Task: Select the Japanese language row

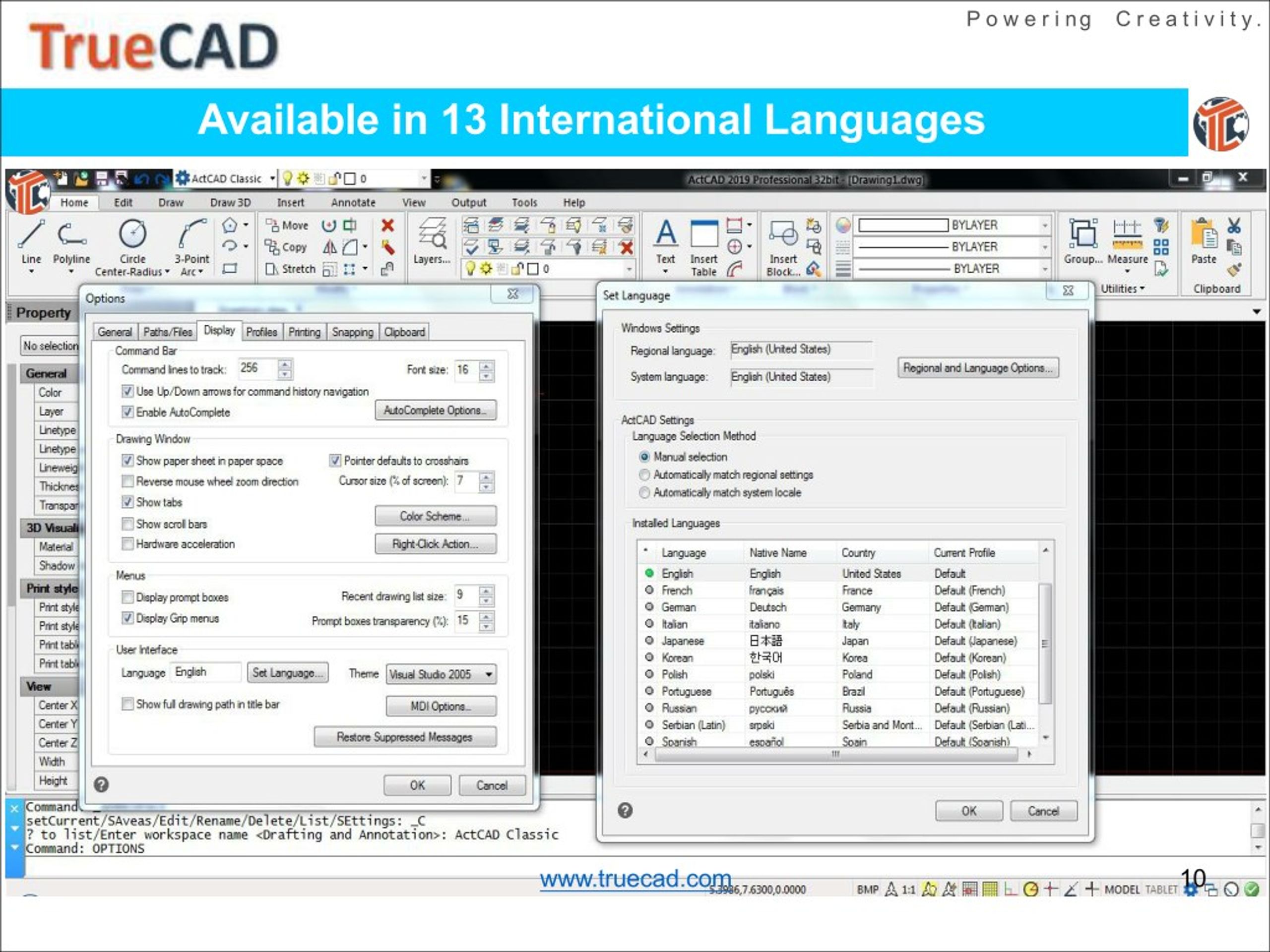Action: tap(838, 641)
